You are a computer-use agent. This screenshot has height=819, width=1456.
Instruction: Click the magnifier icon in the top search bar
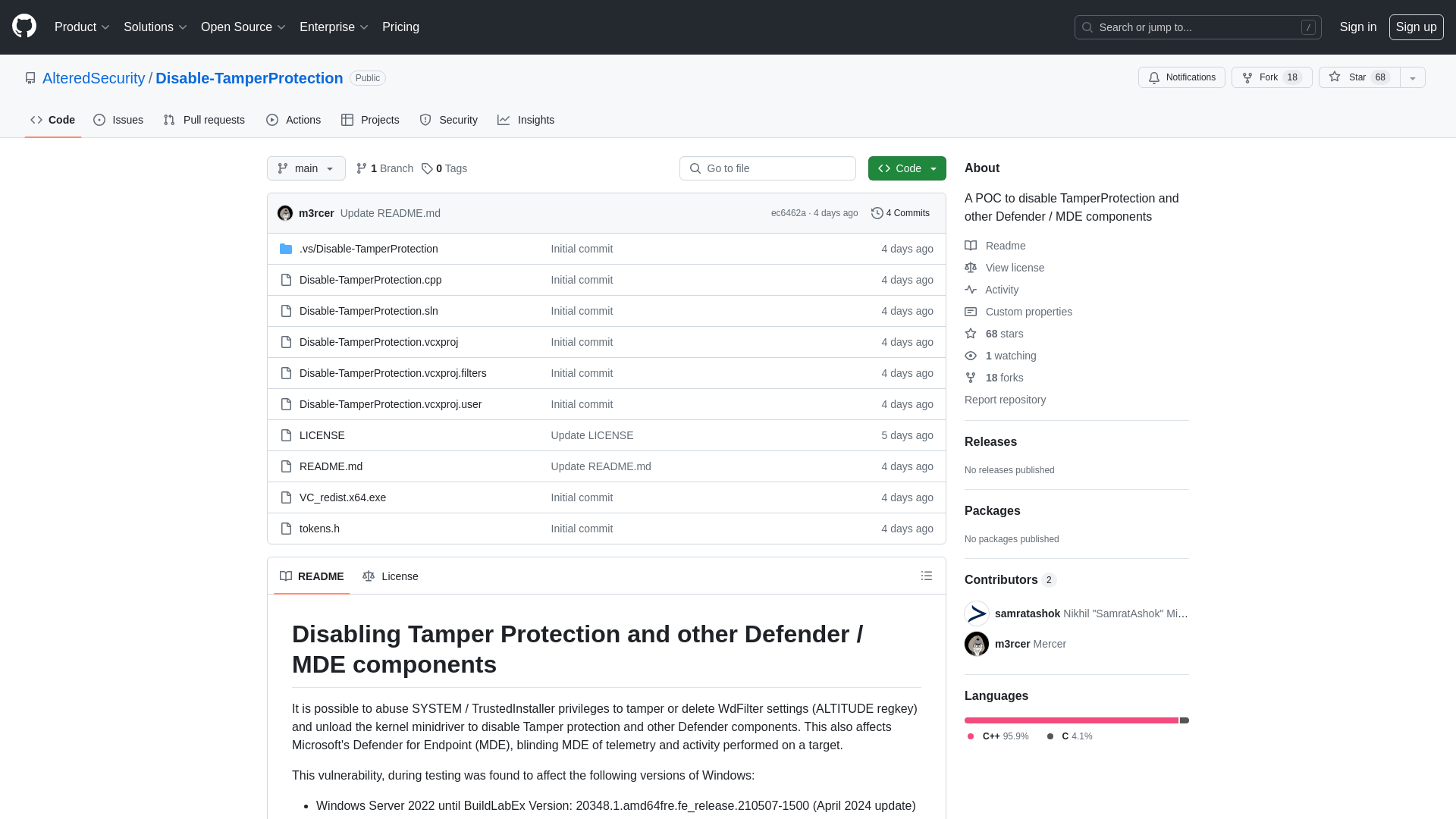coord(1087,27)
